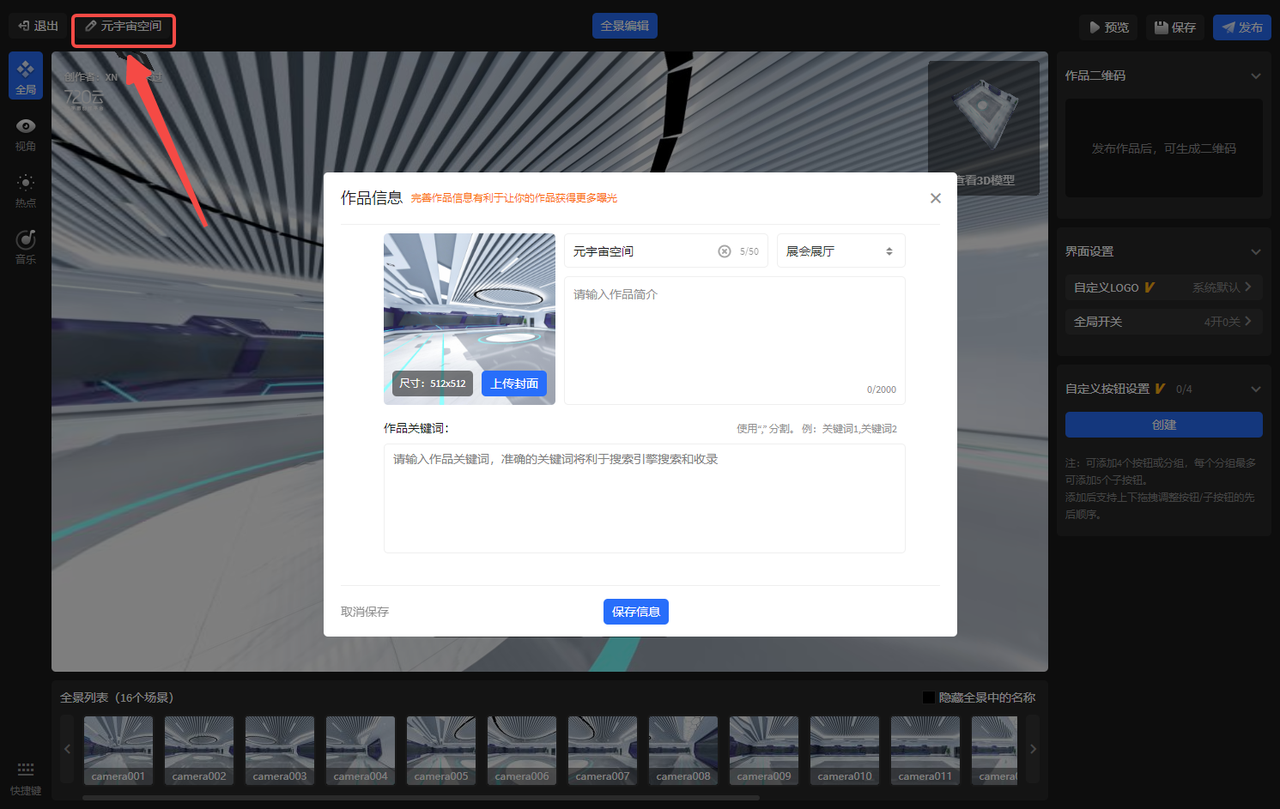
Task: Open the 全局 global settings sidebar icon
Action: click(25, 76)
